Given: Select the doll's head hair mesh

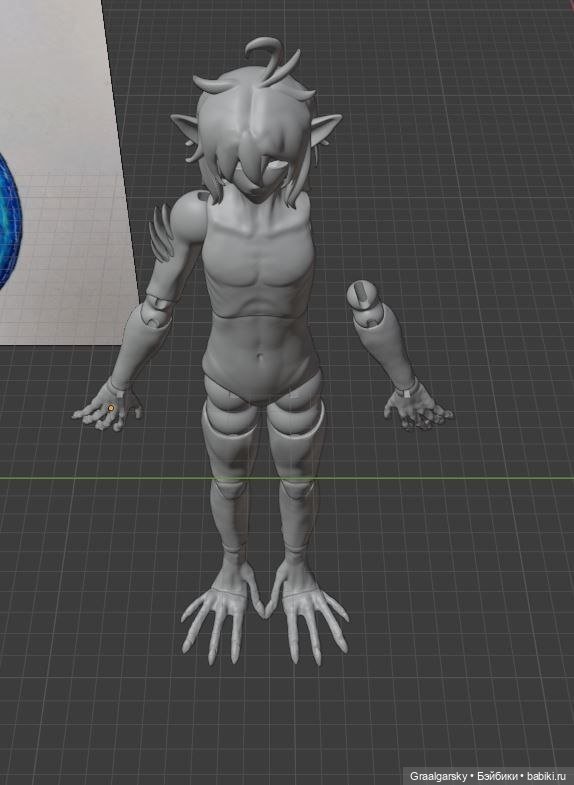Looking at the screenshot, I should pos(258,125).
